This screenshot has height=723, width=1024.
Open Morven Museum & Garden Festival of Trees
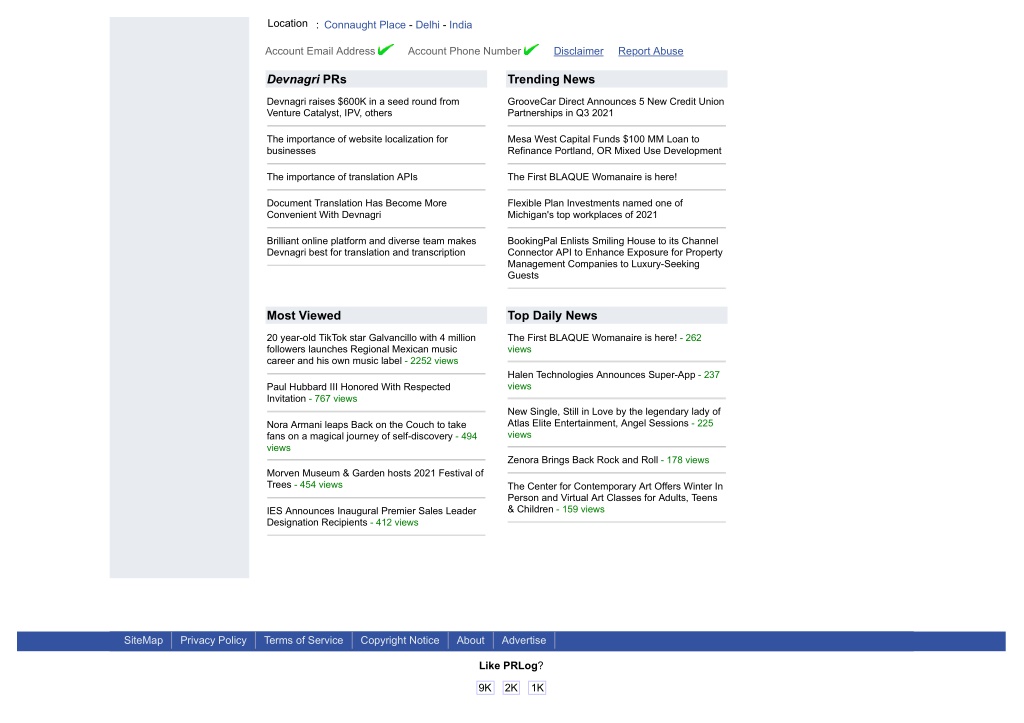pyautogui.click(x=375, y=479)
